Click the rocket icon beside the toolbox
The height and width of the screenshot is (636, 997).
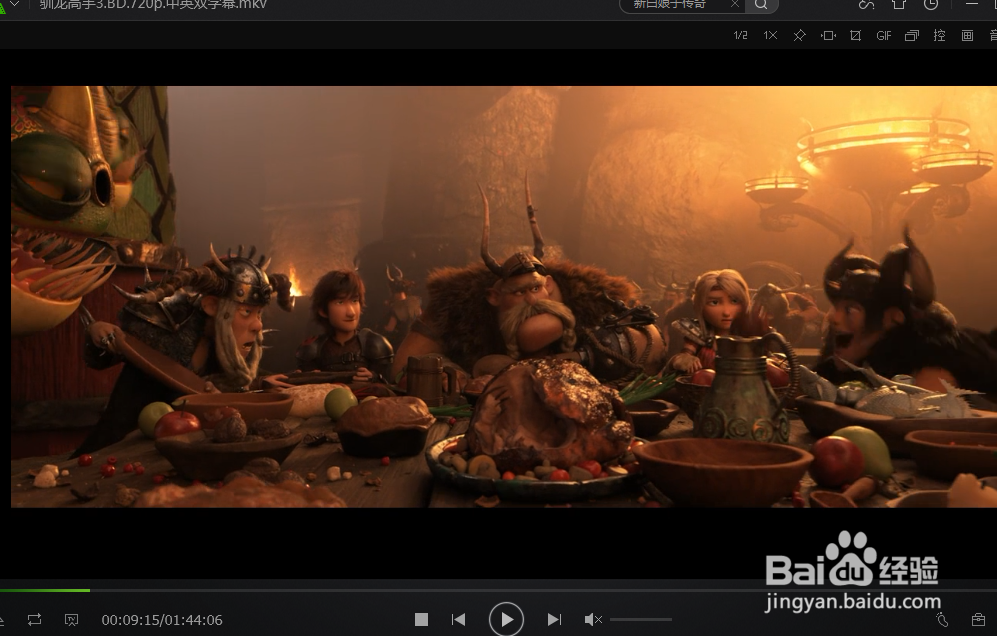coord(942,619)
